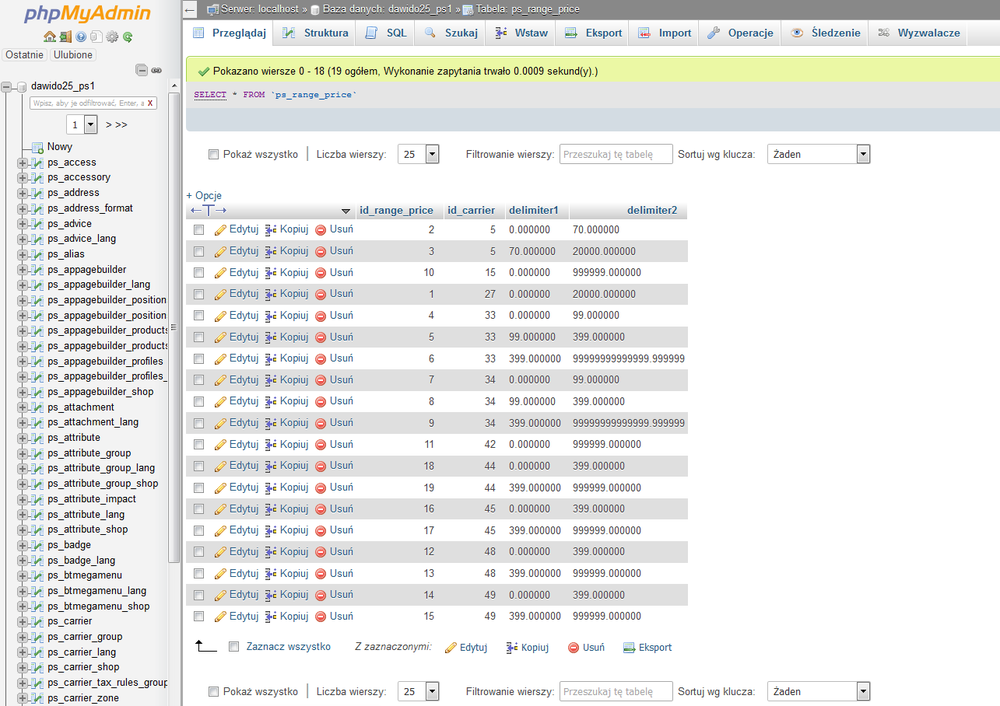Expand the ps_attribute tree node
Image resolution: width=1000 pixels, height=706 pixels.
click(x=22, y=438)
